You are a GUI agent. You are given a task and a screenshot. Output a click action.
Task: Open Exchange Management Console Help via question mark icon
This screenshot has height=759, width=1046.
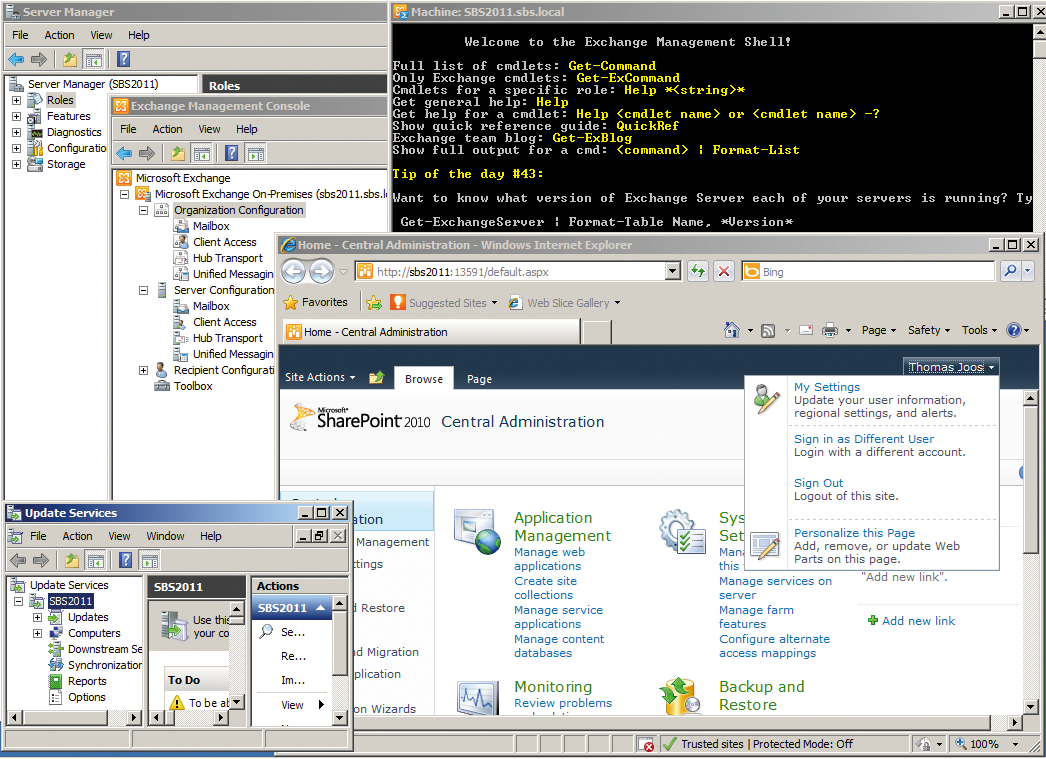coord(231,152)
